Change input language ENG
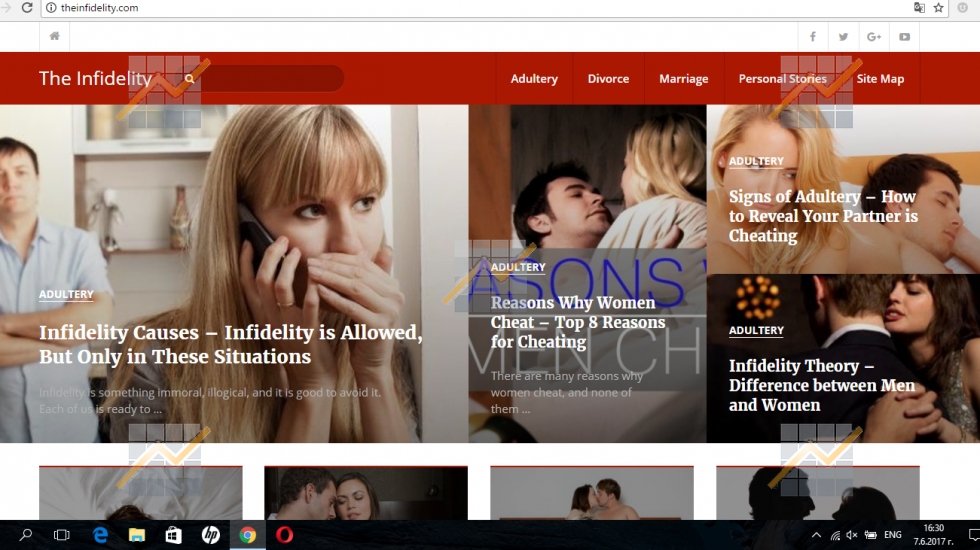The image size is (980, 550). 892,535
